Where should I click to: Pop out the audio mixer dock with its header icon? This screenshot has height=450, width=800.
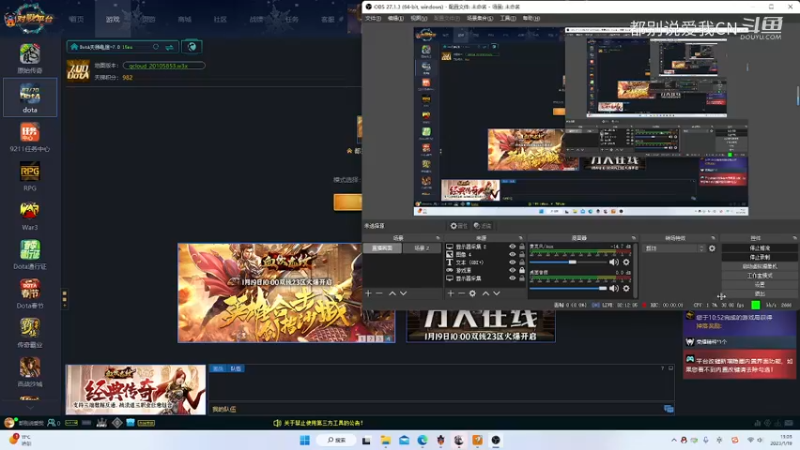[634, 238]
